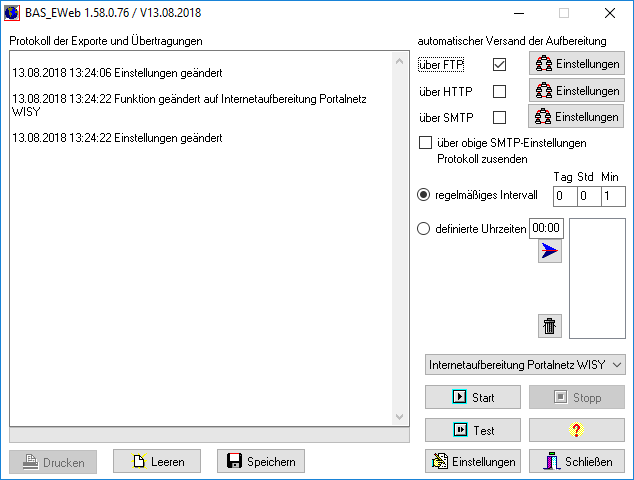The image size is (634, 480).
Task: Click log entry '13.08.2018 13:24:22 Einstellungen geändert'
Action: pyautogui.click(x=117, y=138)
